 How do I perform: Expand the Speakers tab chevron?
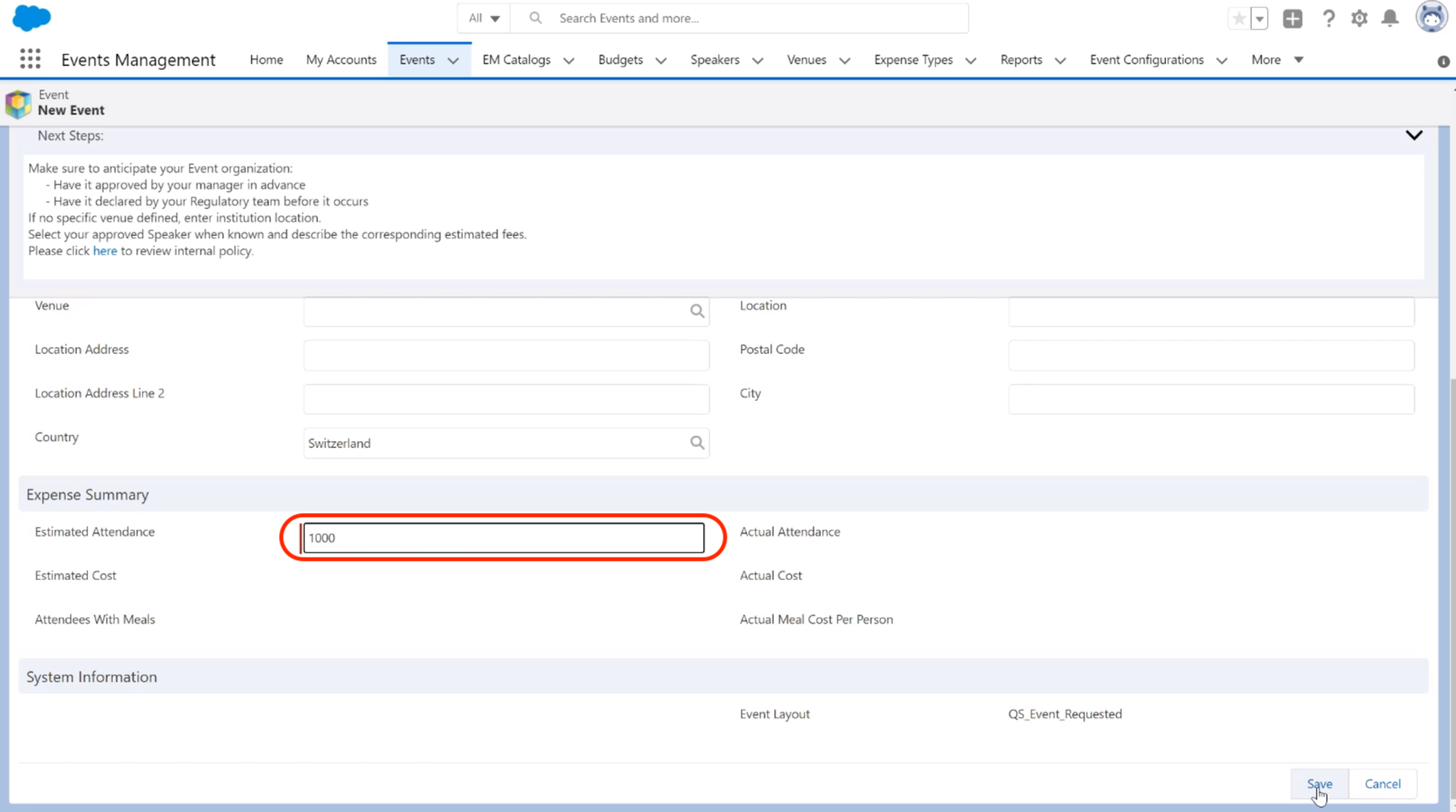tap(758, 60)
